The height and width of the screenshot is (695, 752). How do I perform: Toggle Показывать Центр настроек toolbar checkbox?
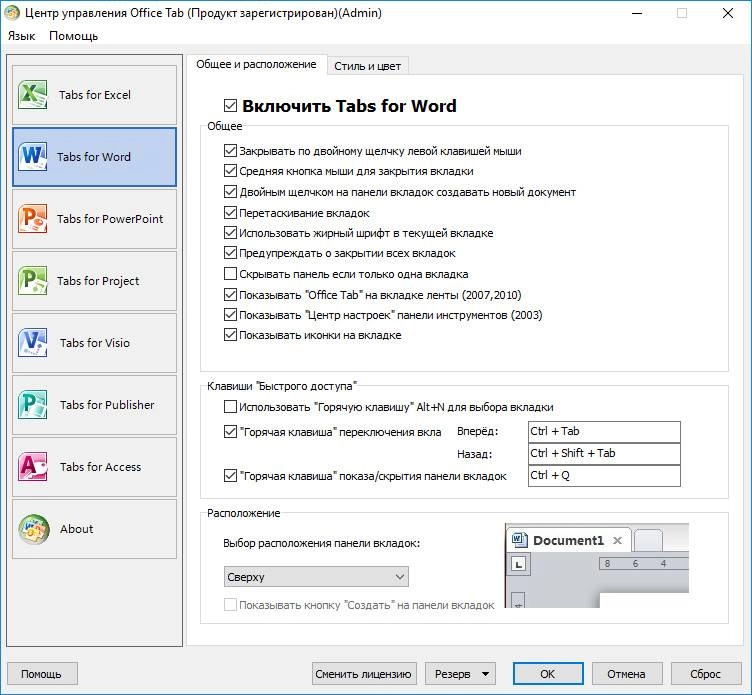[x=230, y=315]
